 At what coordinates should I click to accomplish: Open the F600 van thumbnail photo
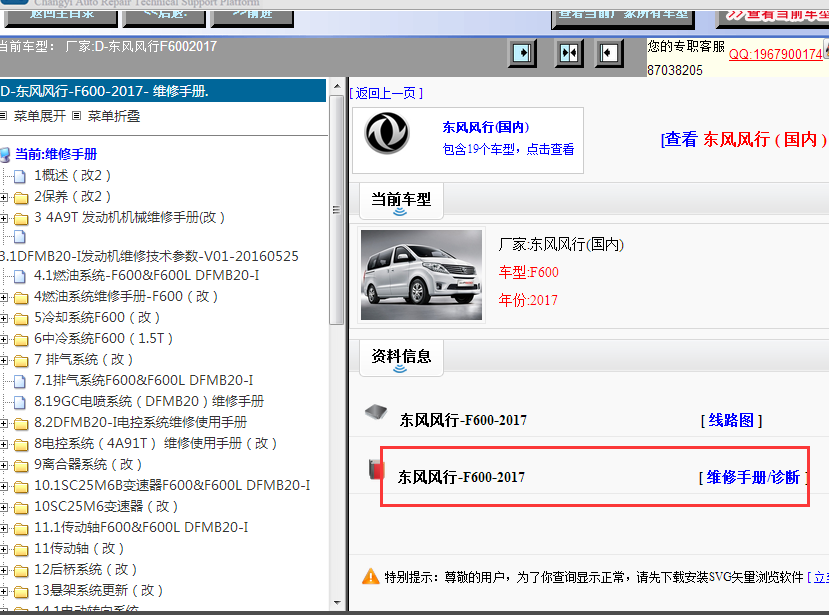click(x=421, y=275)
